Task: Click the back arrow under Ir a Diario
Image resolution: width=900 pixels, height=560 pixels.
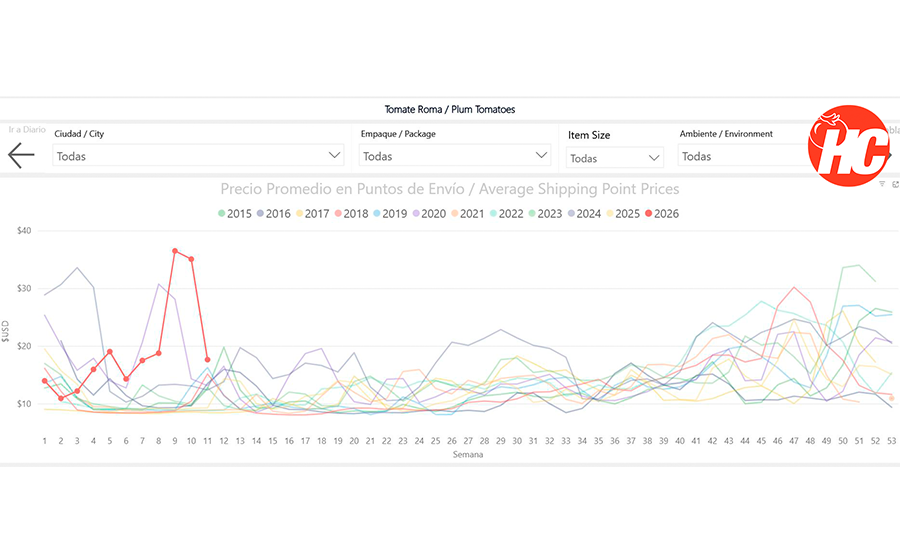Action: (21, 155)
